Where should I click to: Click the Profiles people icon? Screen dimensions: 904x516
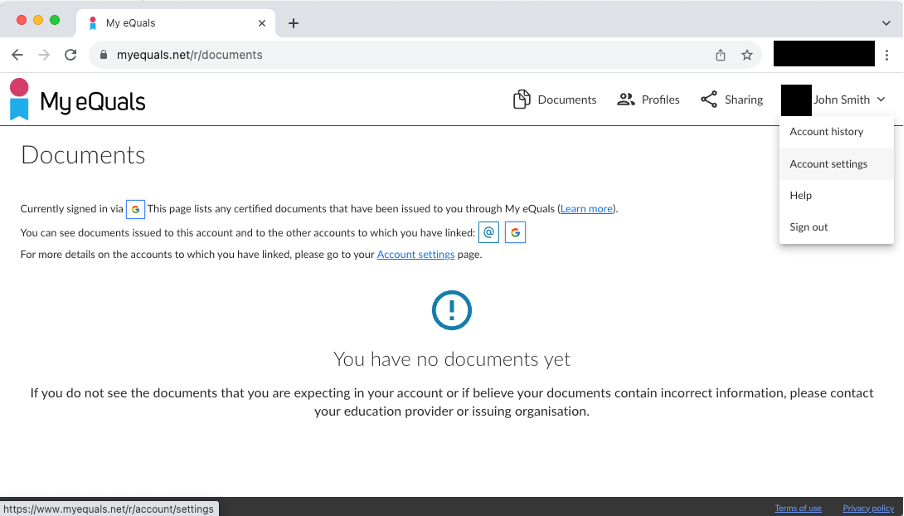pos(626,99)
